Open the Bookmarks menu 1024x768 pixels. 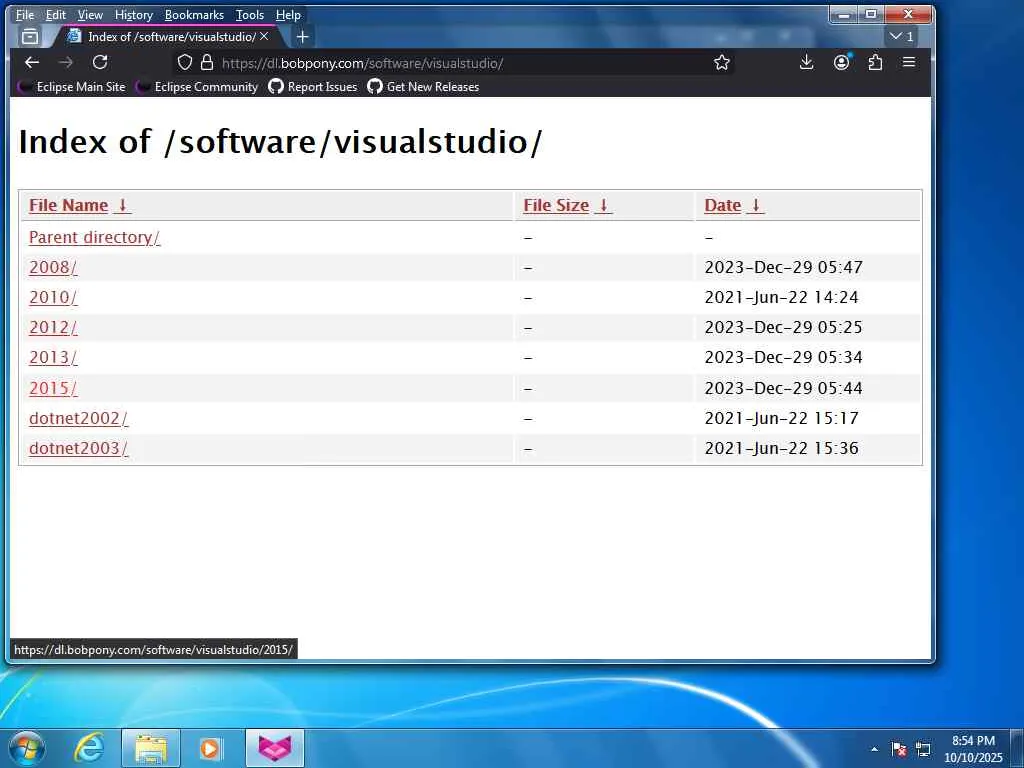click(x=194, y=14)
